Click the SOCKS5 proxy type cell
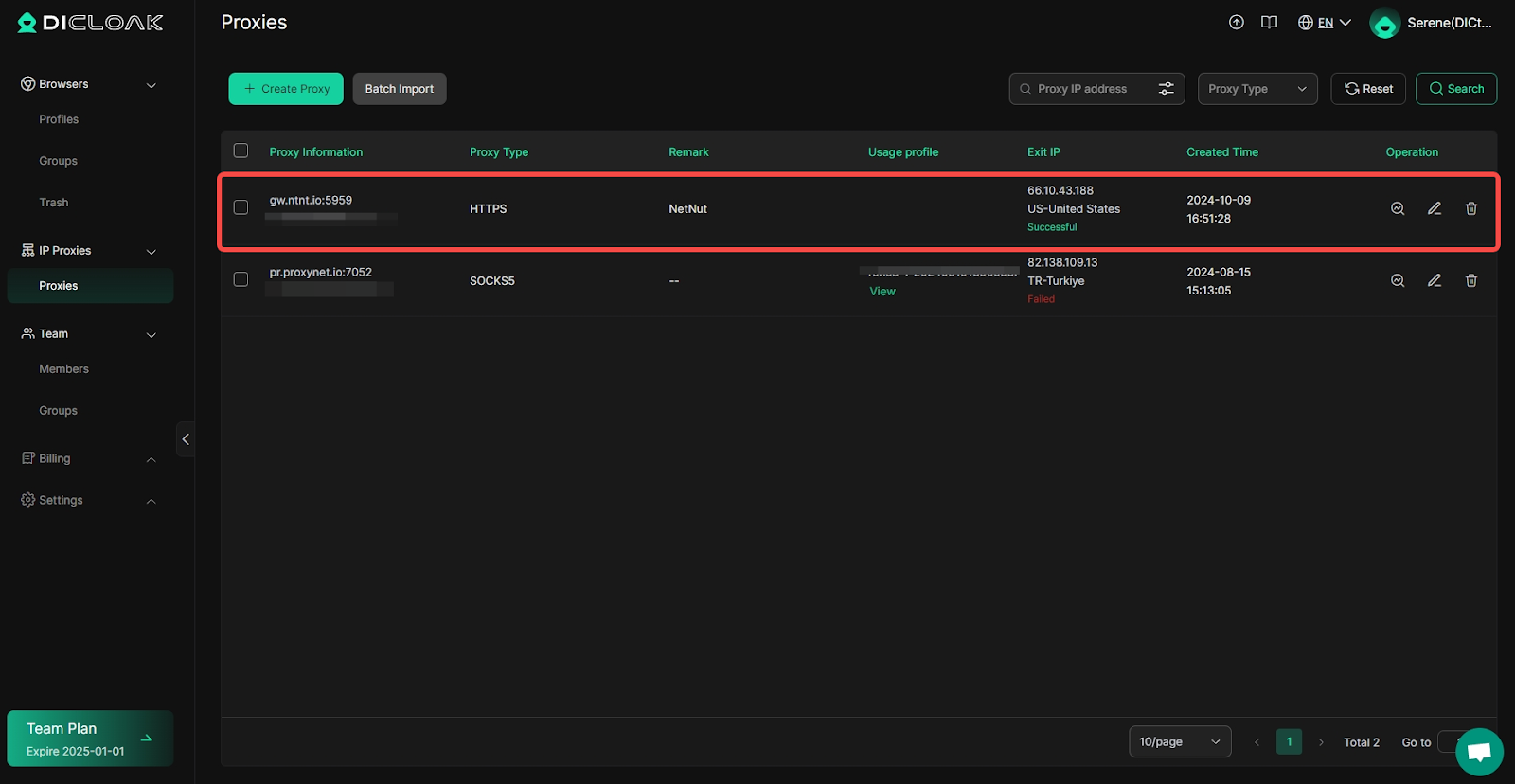This screenshot has height=784, width=1515. click(x=492, y=281)
